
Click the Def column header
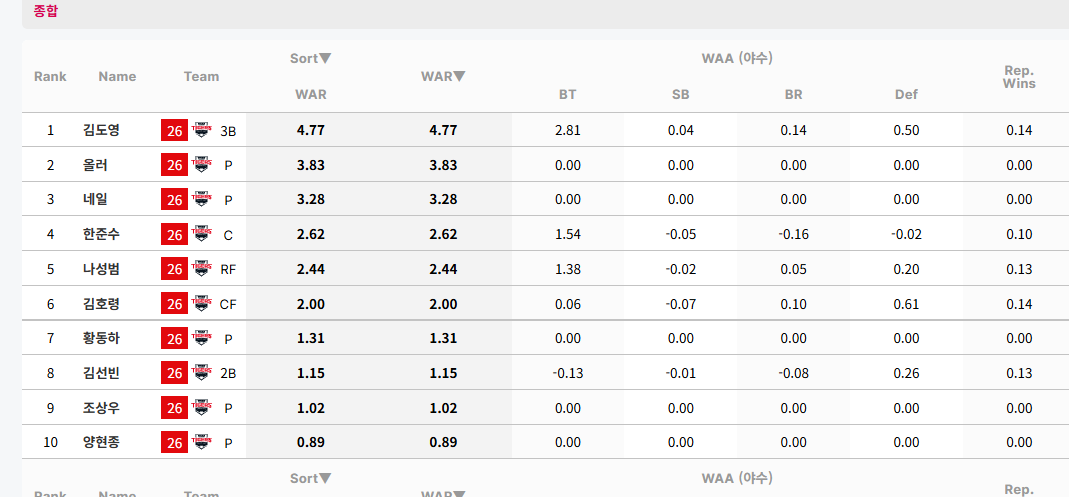[906, 95]
